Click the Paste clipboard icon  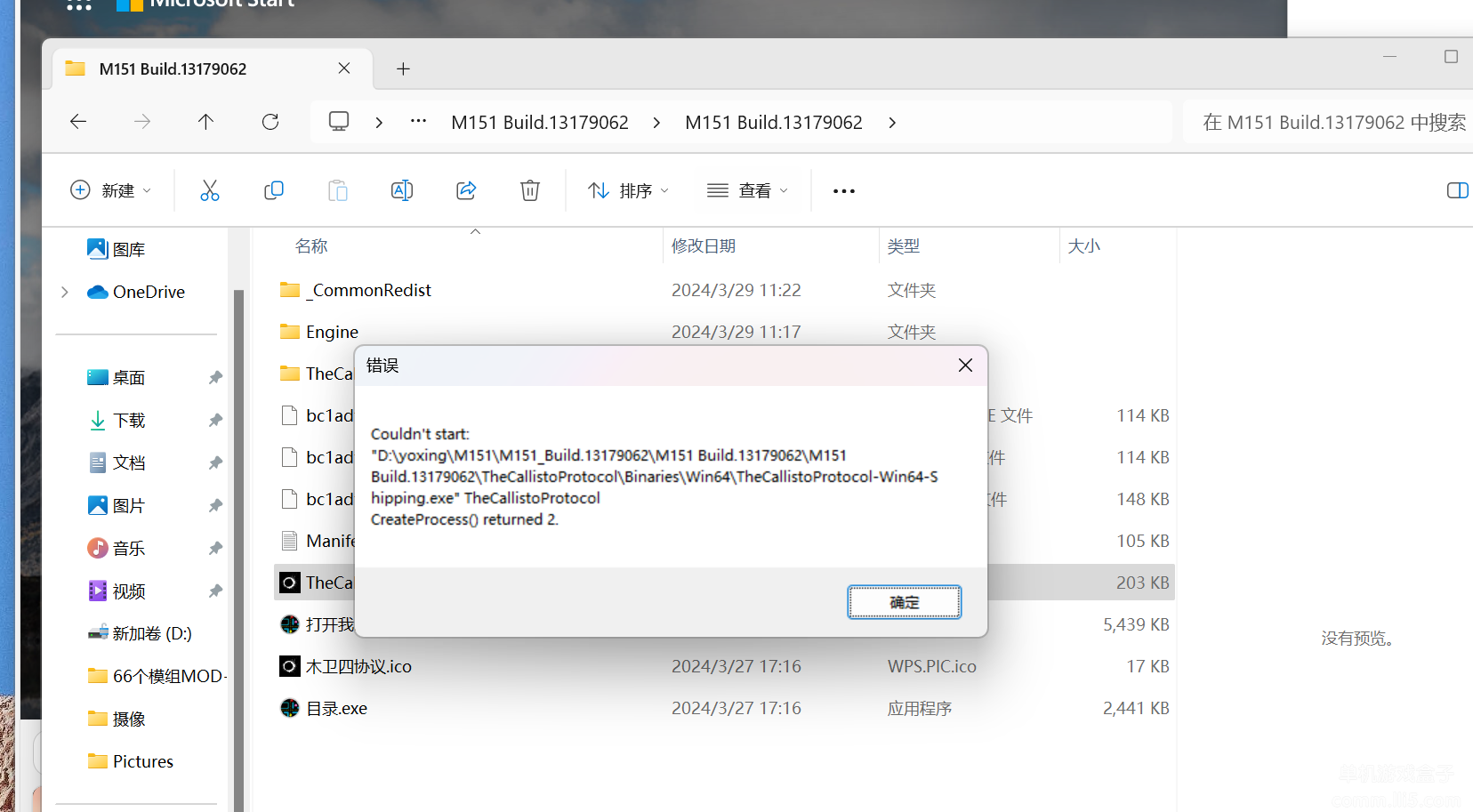pyautogui.click(x=338, y=190)
